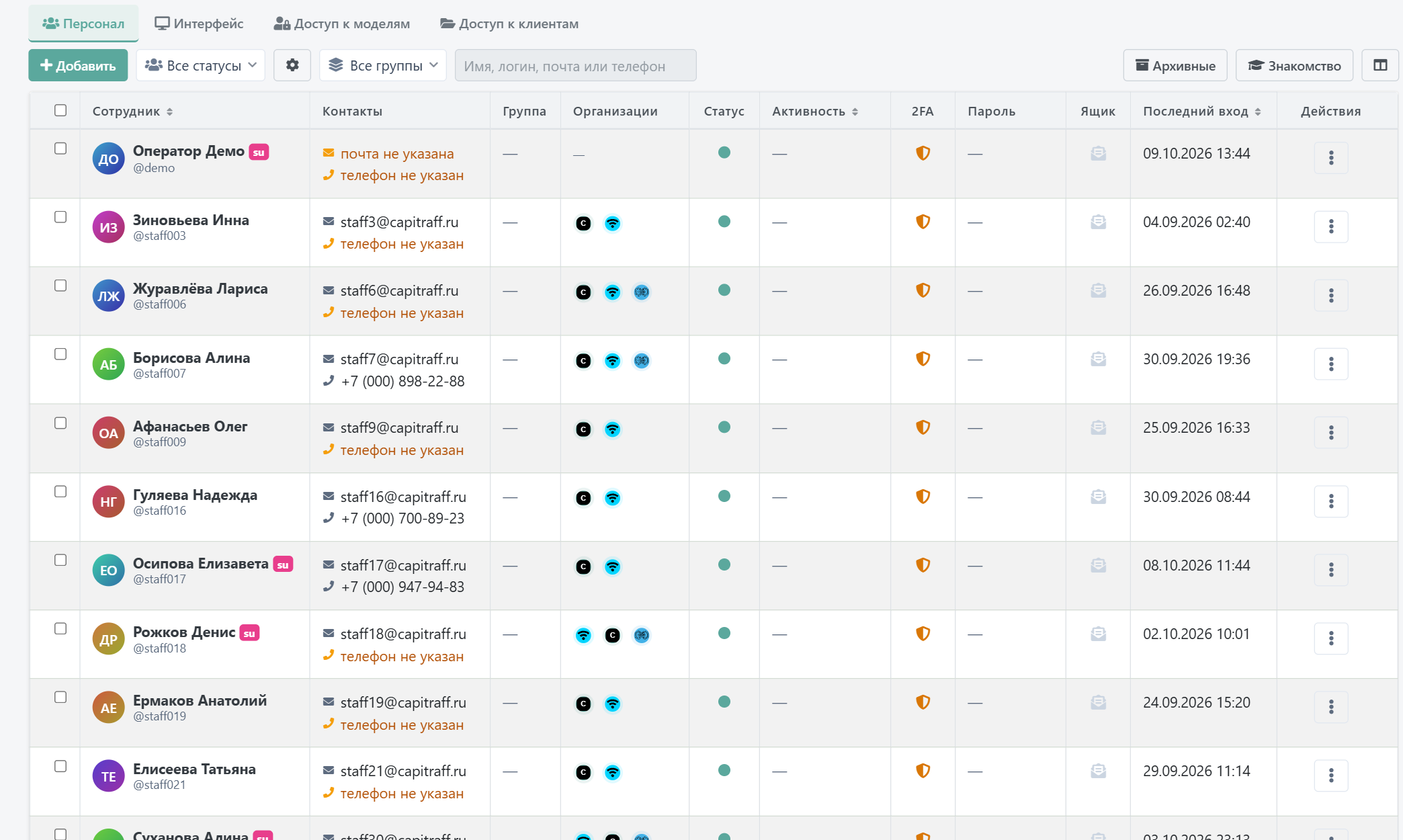The image size is (1403, 840).
Task: Check the box for Журавлёва Лариса
Action: (x=60, y=286)
